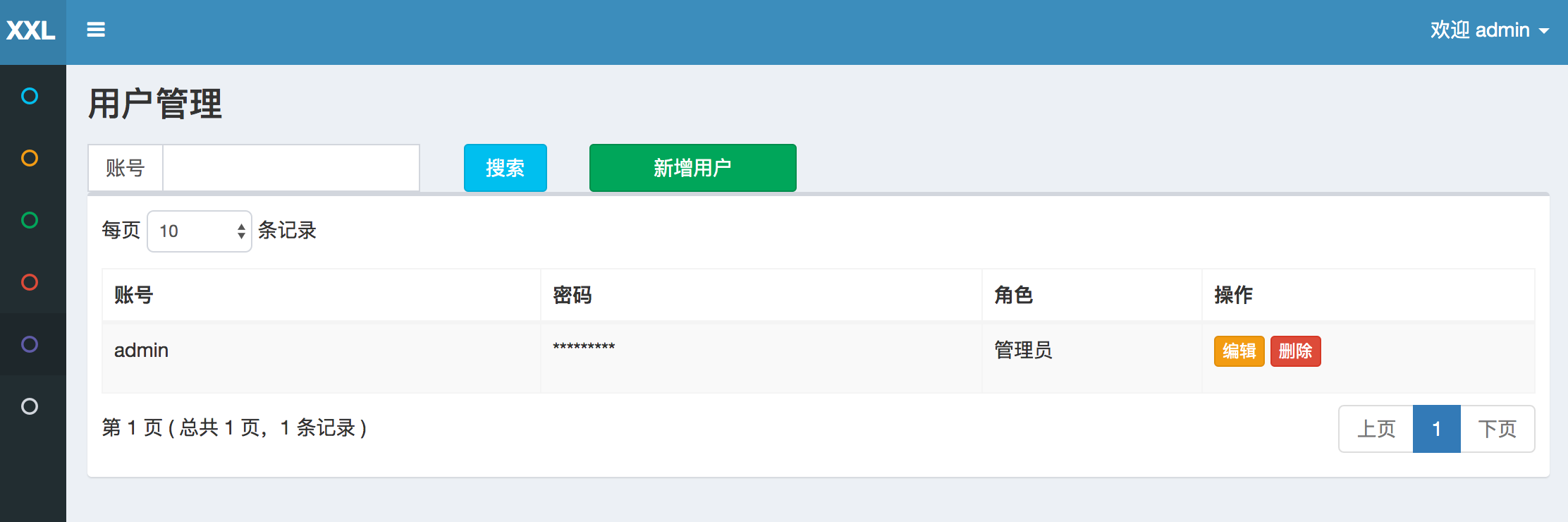
Task: Click the 角色 column header
Action: coord(1013,295)
